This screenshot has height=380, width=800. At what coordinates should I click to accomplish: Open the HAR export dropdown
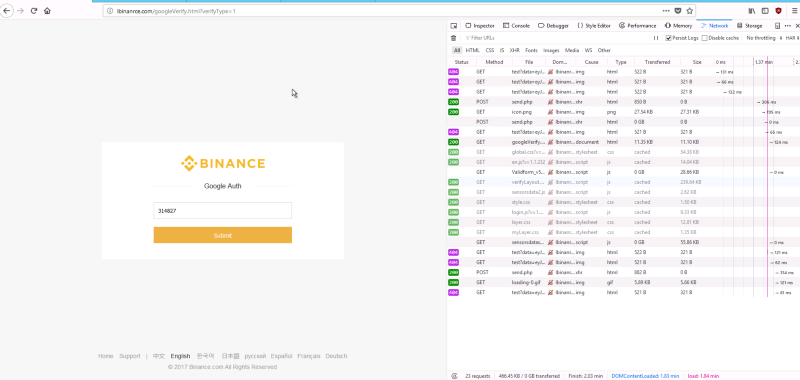click(792, 38)
